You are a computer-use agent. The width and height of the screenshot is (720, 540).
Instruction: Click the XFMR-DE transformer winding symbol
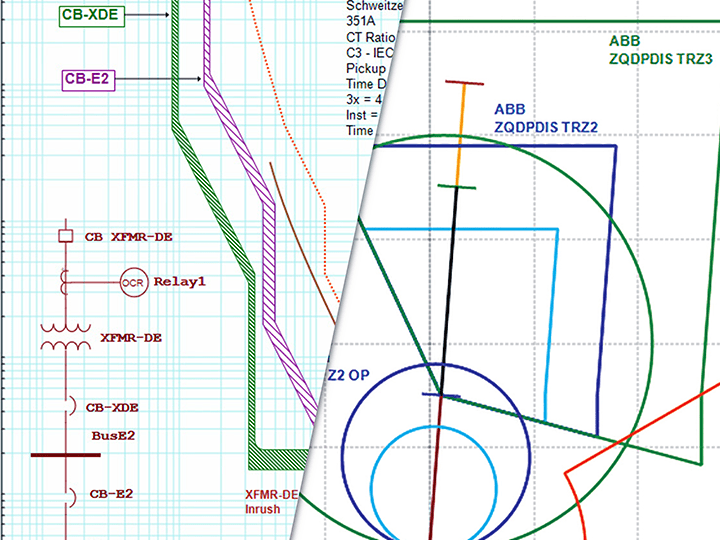67,337
